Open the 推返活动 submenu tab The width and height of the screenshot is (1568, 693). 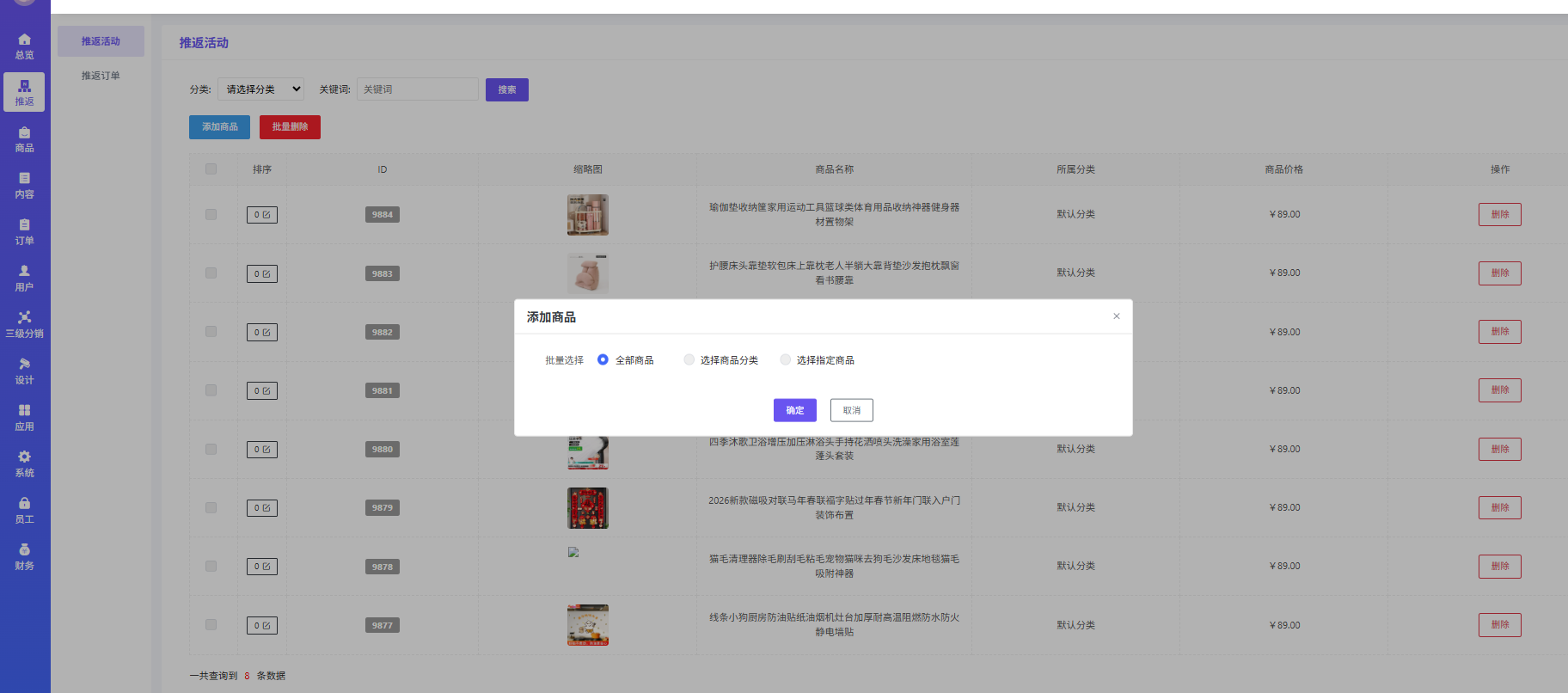point(101,41)
